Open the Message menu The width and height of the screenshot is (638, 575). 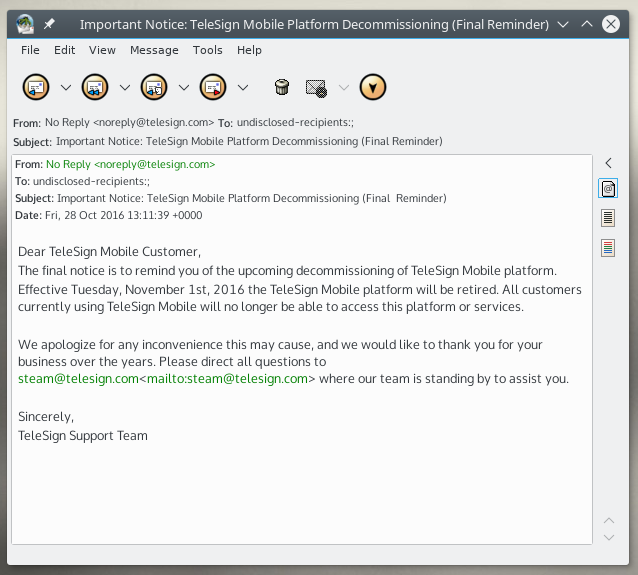coord(154,50)
